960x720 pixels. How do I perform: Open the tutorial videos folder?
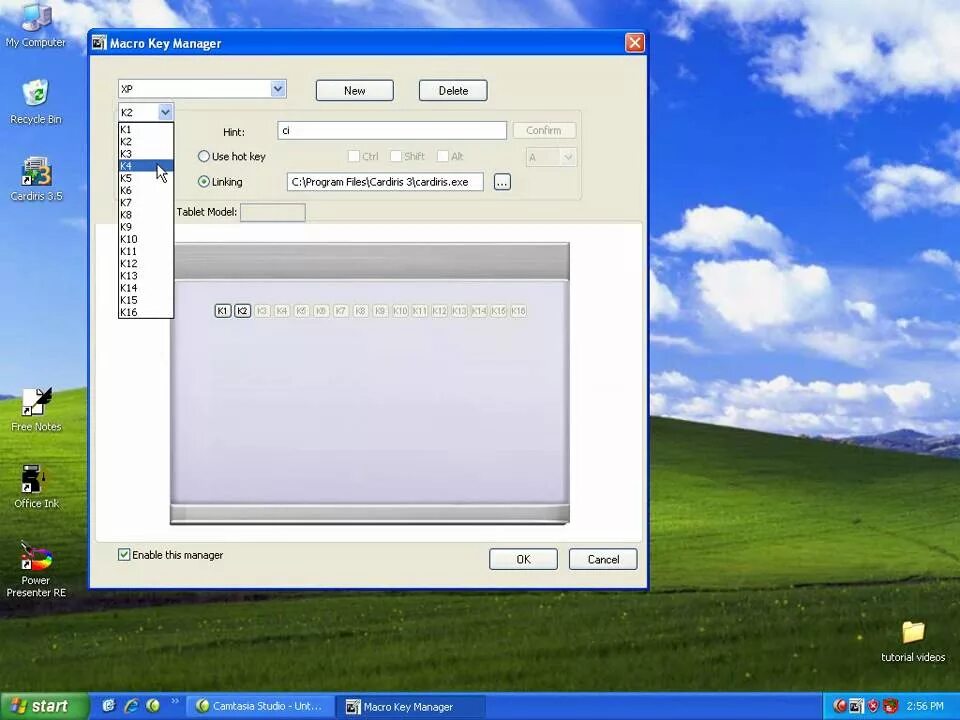pos(913,642)
